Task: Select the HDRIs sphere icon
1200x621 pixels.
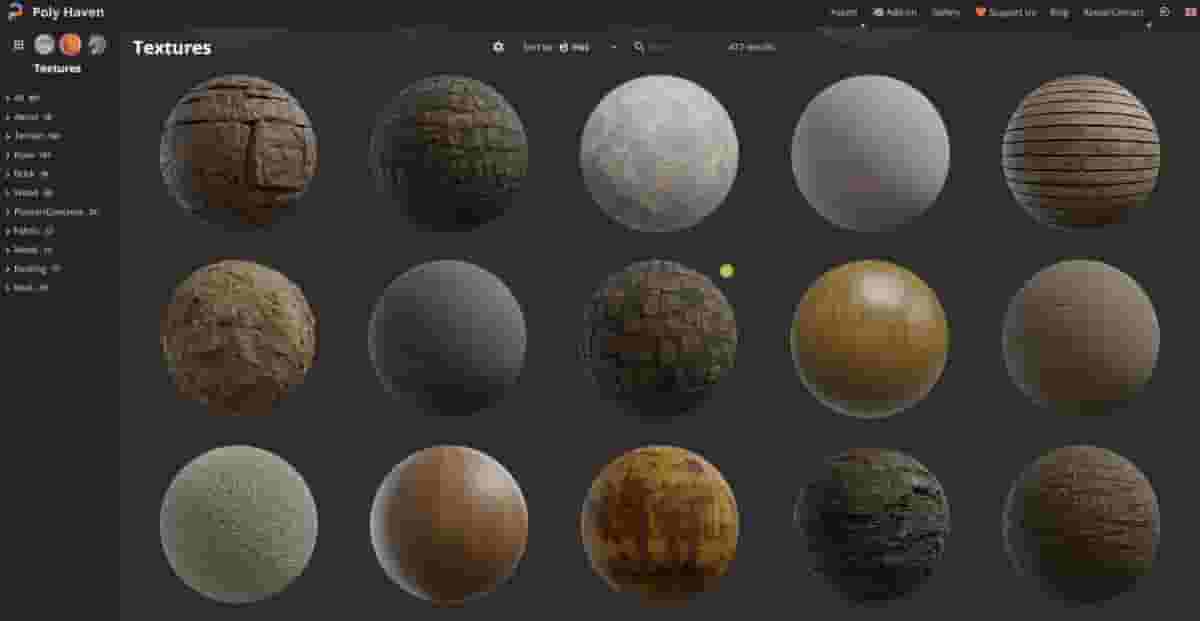Action: (x=43, y=44)
